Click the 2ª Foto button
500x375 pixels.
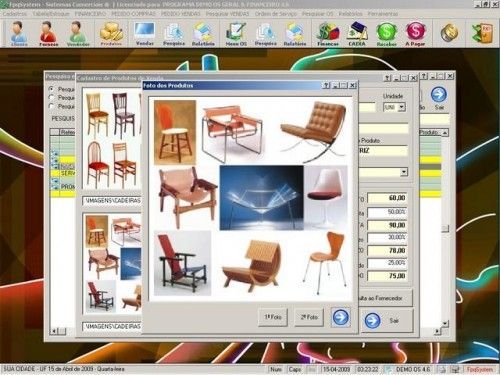(309, 317)
